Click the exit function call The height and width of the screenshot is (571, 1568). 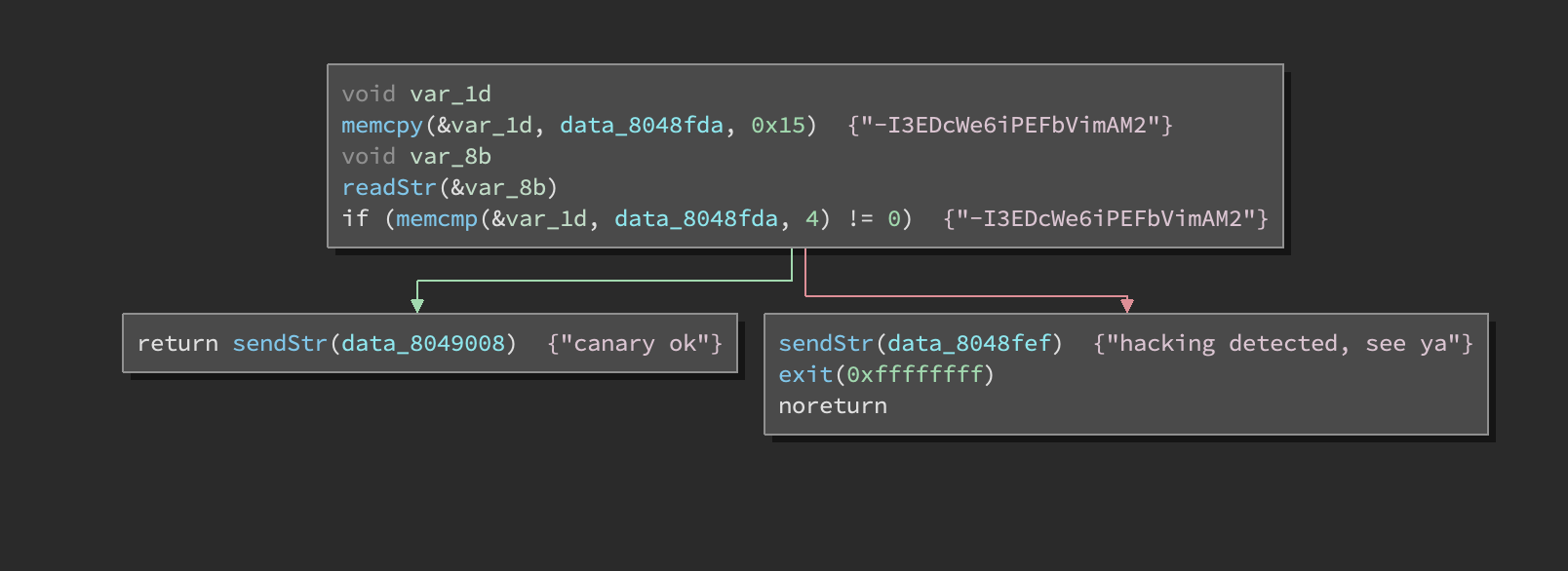coord(804,374)
